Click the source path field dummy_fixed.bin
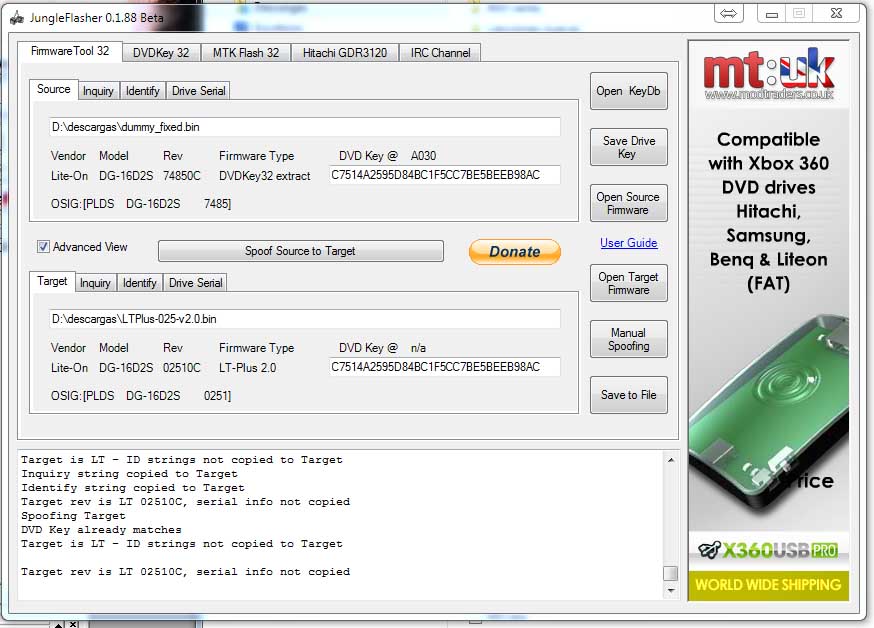Viewport: 874px width, 628px height. pos(305,127)
